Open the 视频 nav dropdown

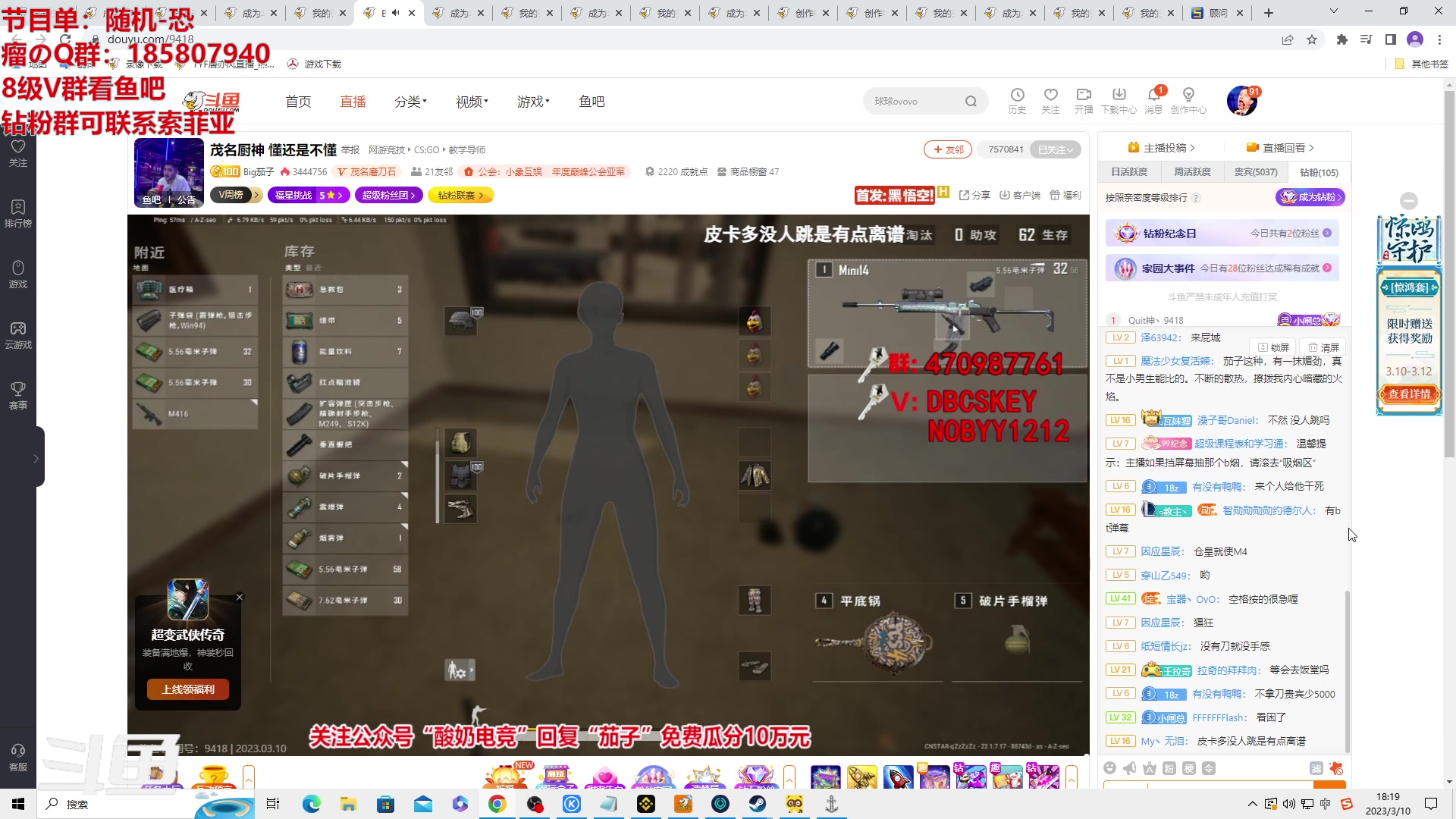tap(472, 102)
